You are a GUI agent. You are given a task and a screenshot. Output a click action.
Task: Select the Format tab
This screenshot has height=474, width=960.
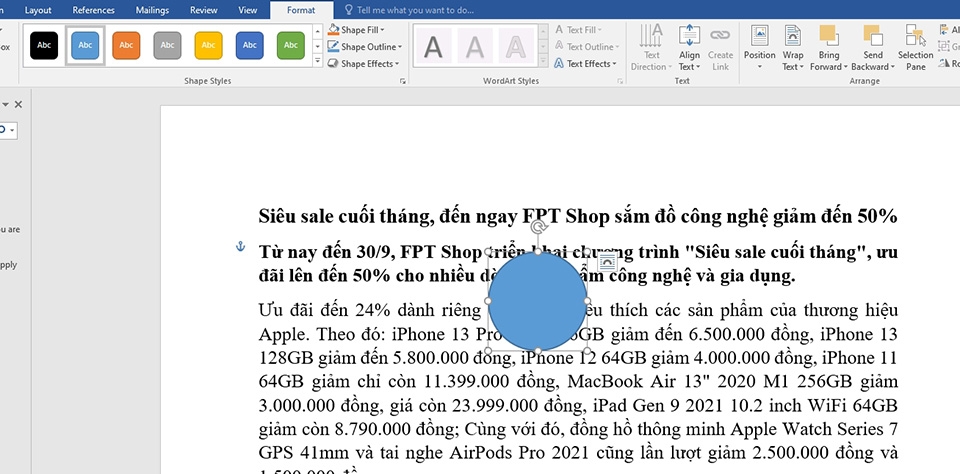click(x=301, y=10)
